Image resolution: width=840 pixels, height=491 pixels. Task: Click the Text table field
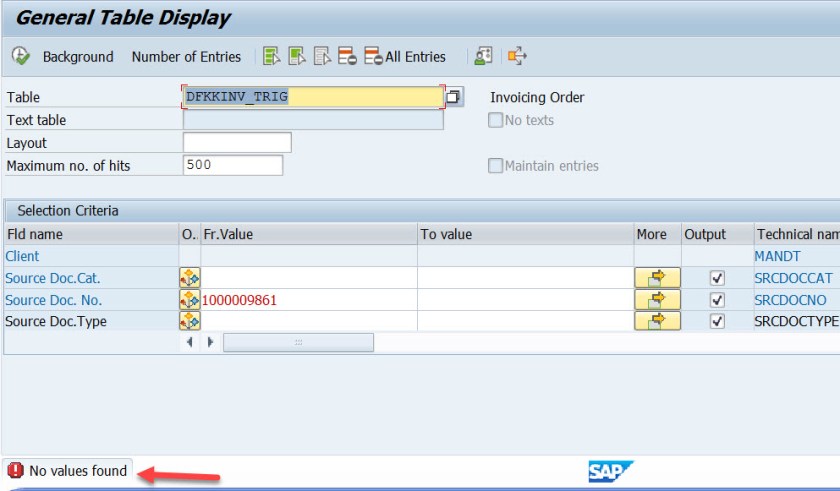point(313,120)
